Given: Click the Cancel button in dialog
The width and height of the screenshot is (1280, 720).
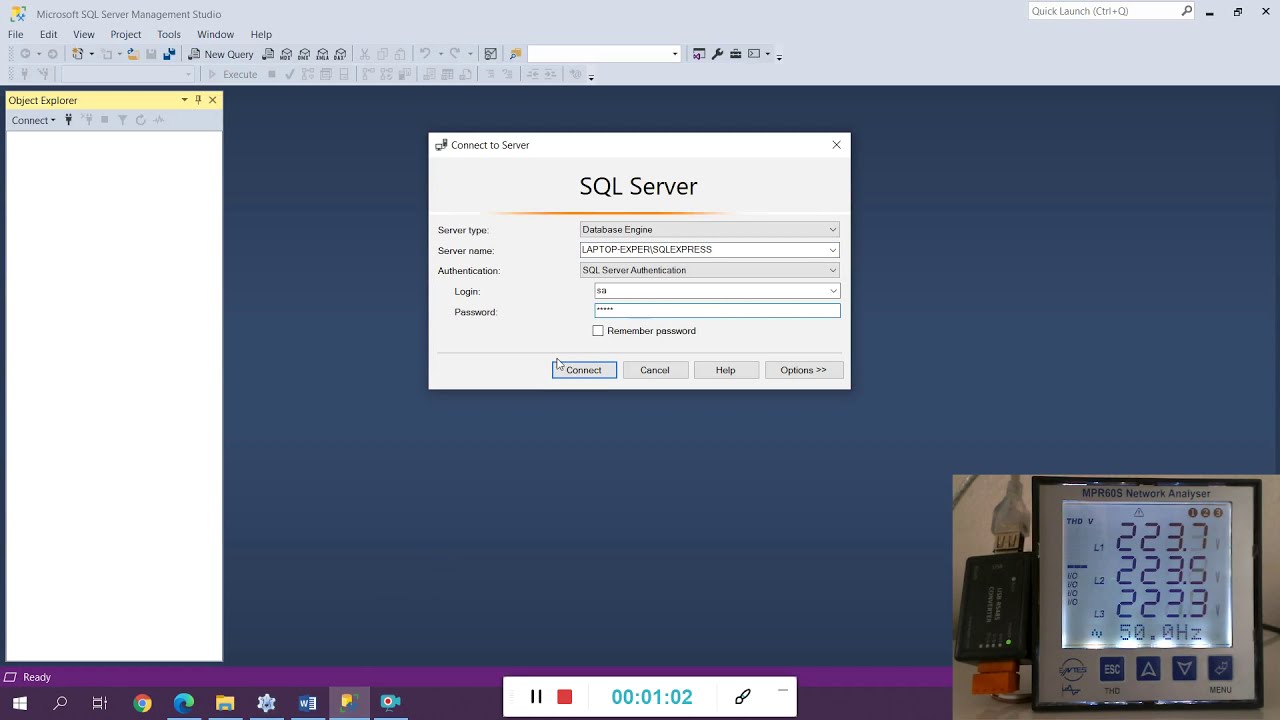Looking at the screenshot, I should coord(655,370).
